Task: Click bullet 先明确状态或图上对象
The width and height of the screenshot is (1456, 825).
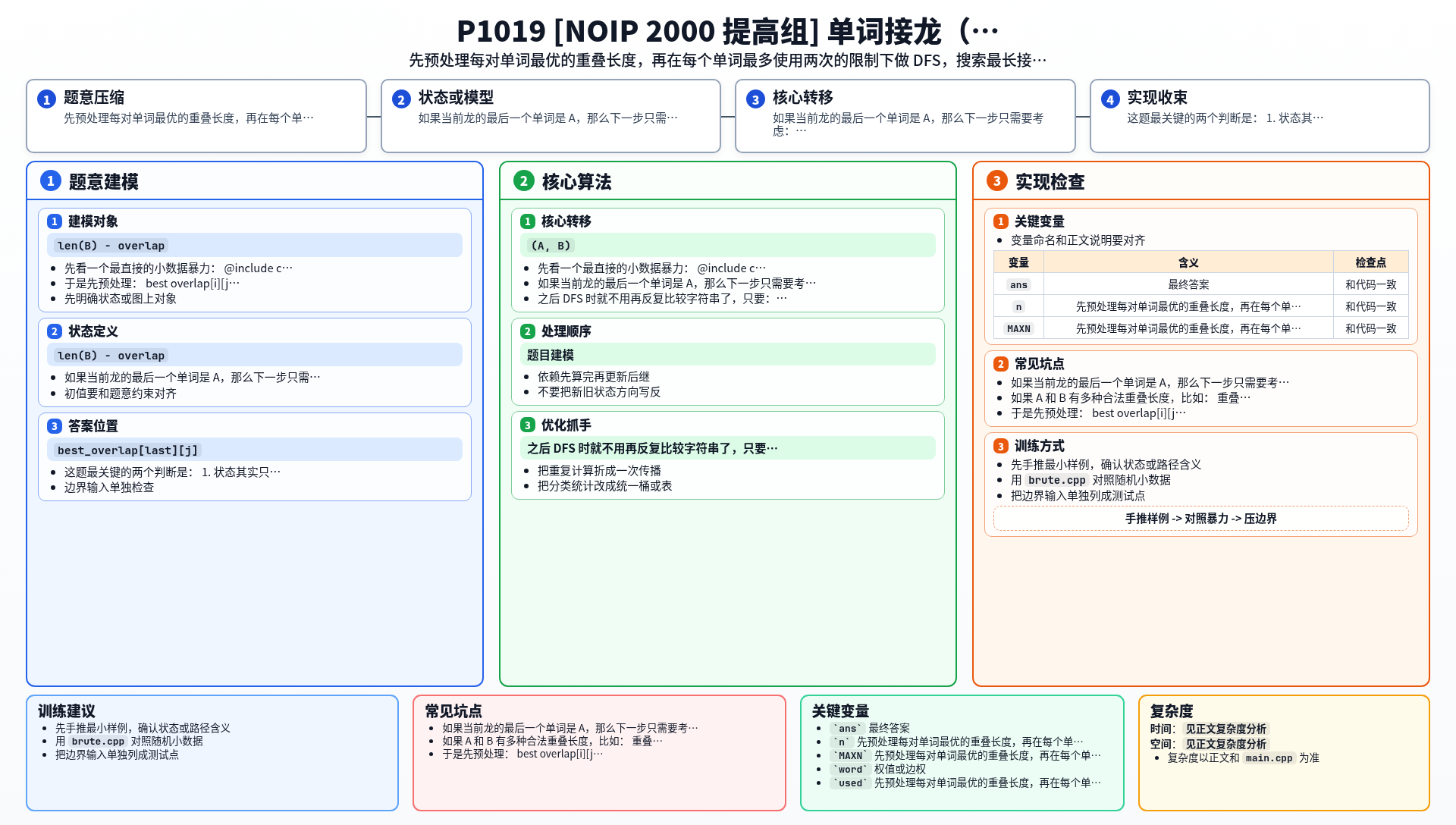Action: tap(121, 299)
